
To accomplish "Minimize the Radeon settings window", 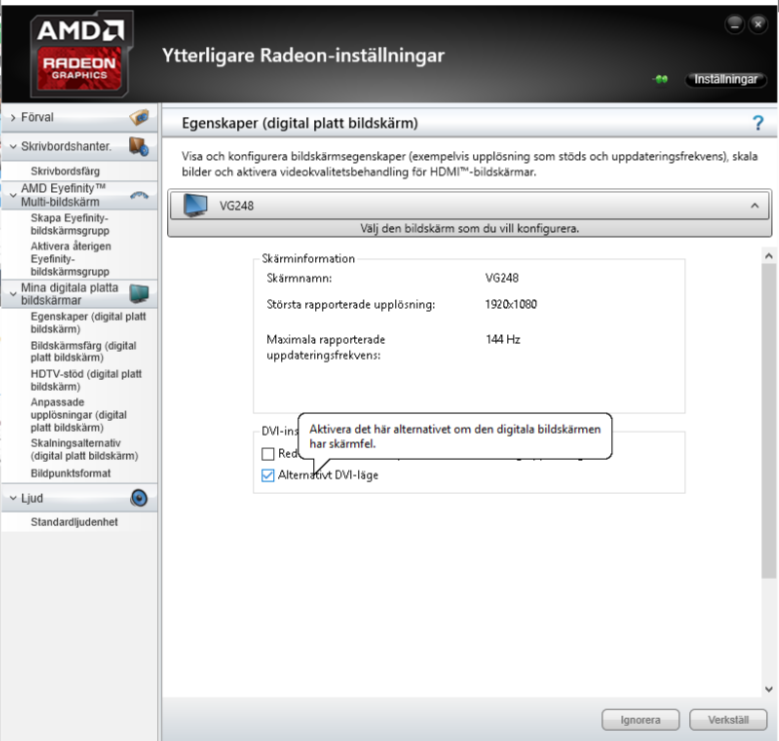I will coord(735,24).
